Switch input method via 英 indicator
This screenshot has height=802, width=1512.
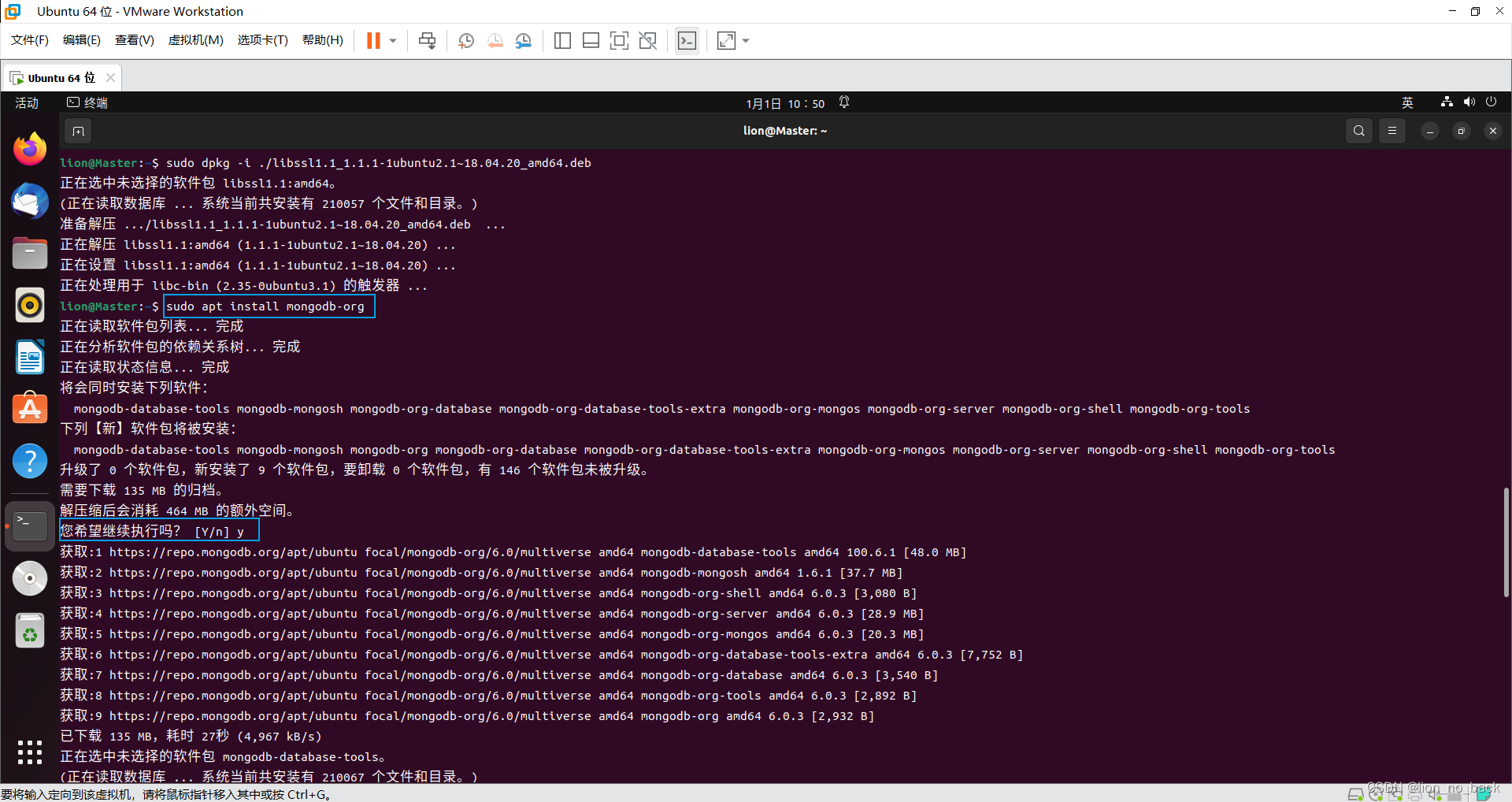click(1407, 102)
